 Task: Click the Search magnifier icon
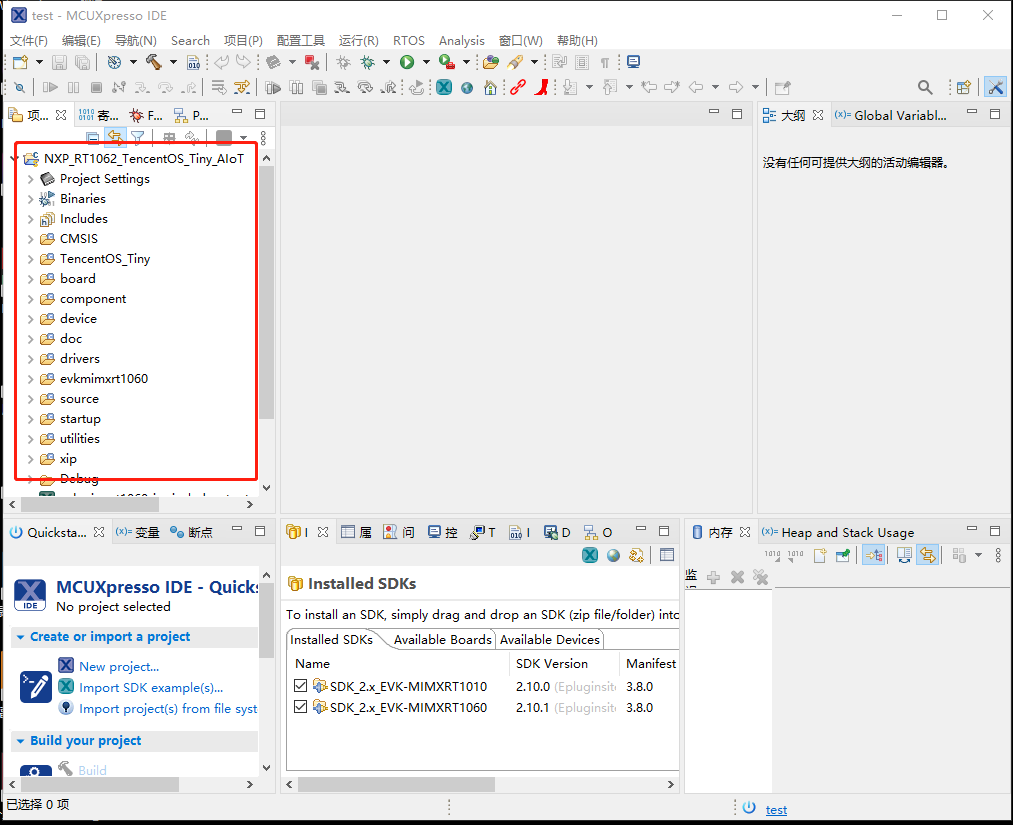coord(925,87)
